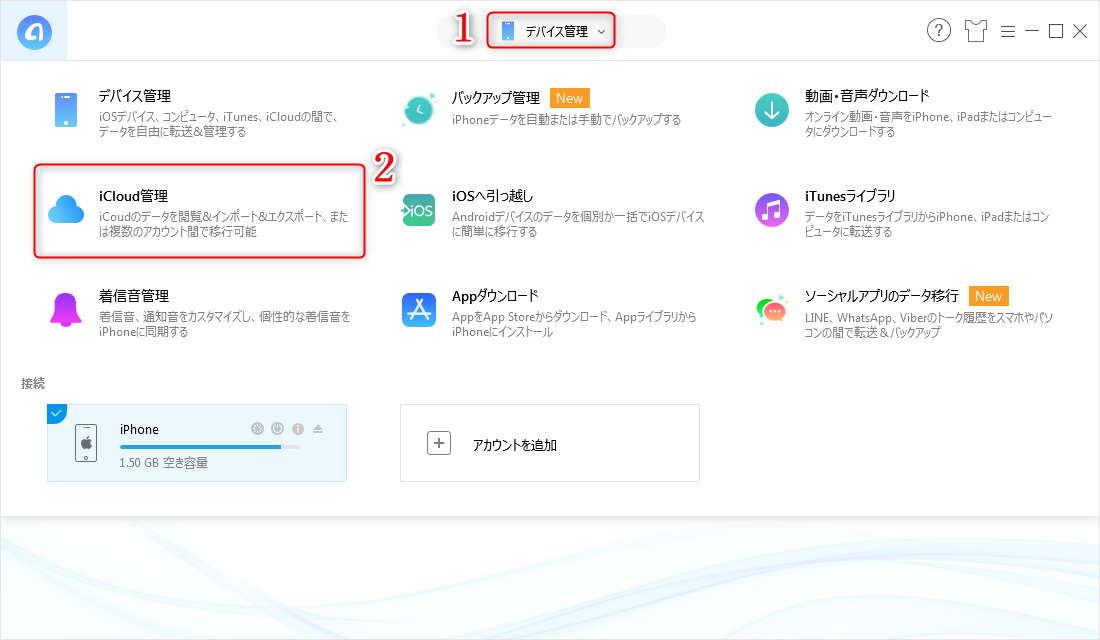This screenshot has height=640, width=1100.
Task: Open the hamburger menu icon
Action: tap(1007, 32)
